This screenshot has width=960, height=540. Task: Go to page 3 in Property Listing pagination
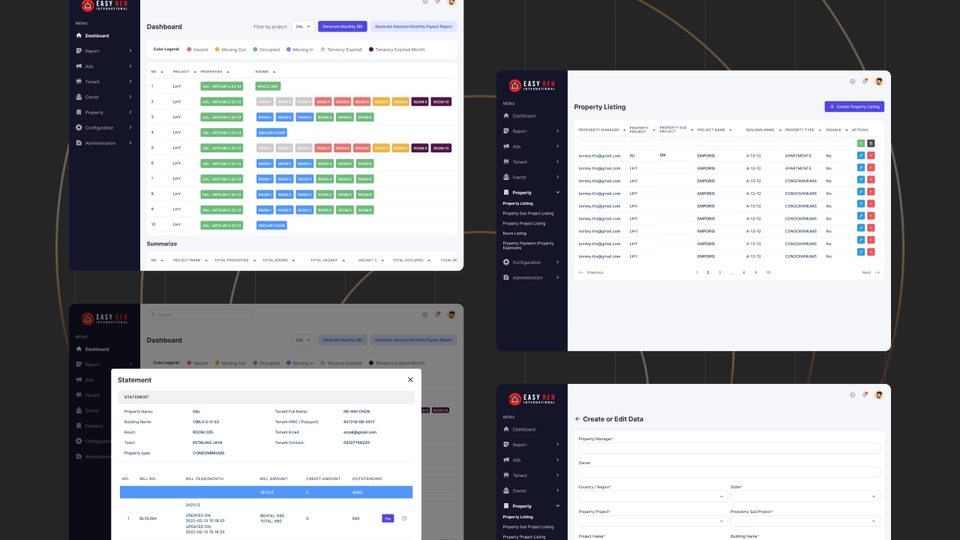719,272
